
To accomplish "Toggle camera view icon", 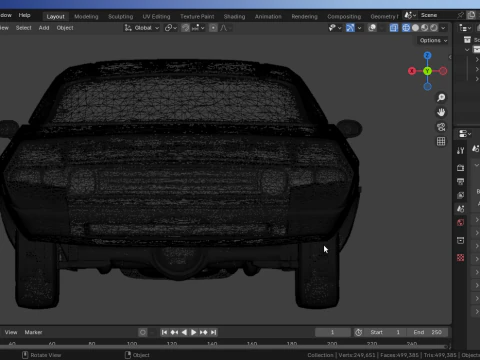I will (441, 127).
